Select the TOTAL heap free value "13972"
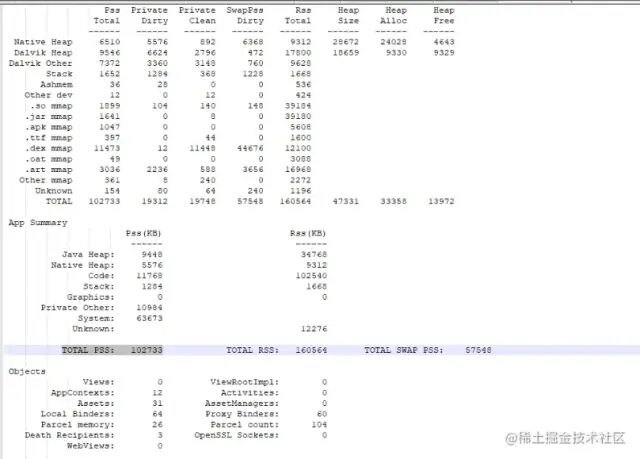The height and width of the screenshot is (459, 640). 441,201
